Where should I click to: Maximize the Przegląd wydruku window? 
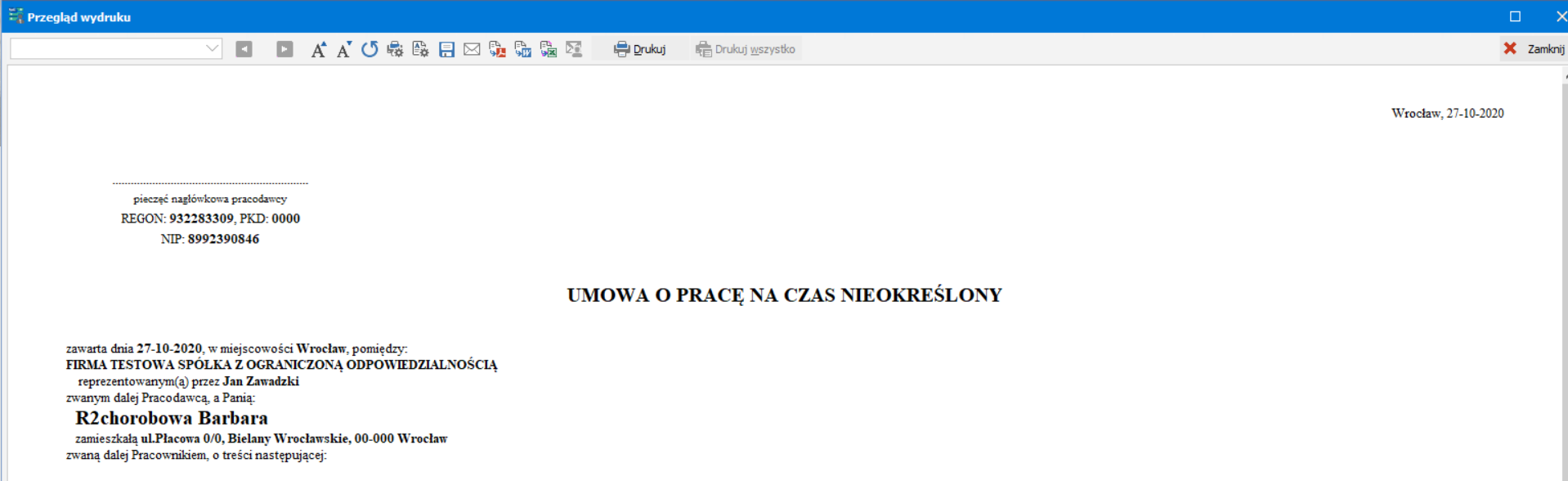[1515, 16]
